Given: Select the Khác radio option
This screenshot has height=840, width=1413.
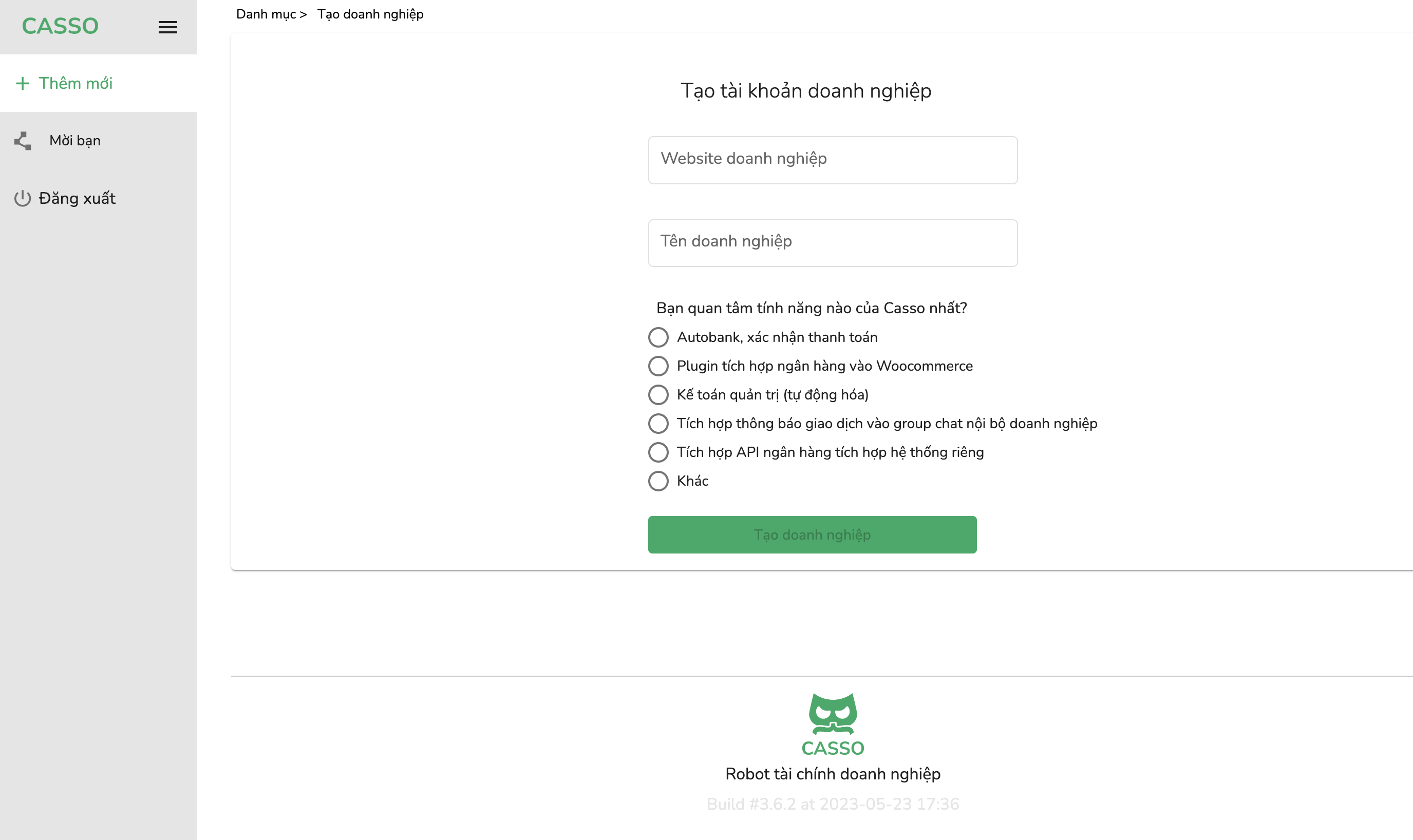Looking at the screenshot, I should (x=658, y=481).
